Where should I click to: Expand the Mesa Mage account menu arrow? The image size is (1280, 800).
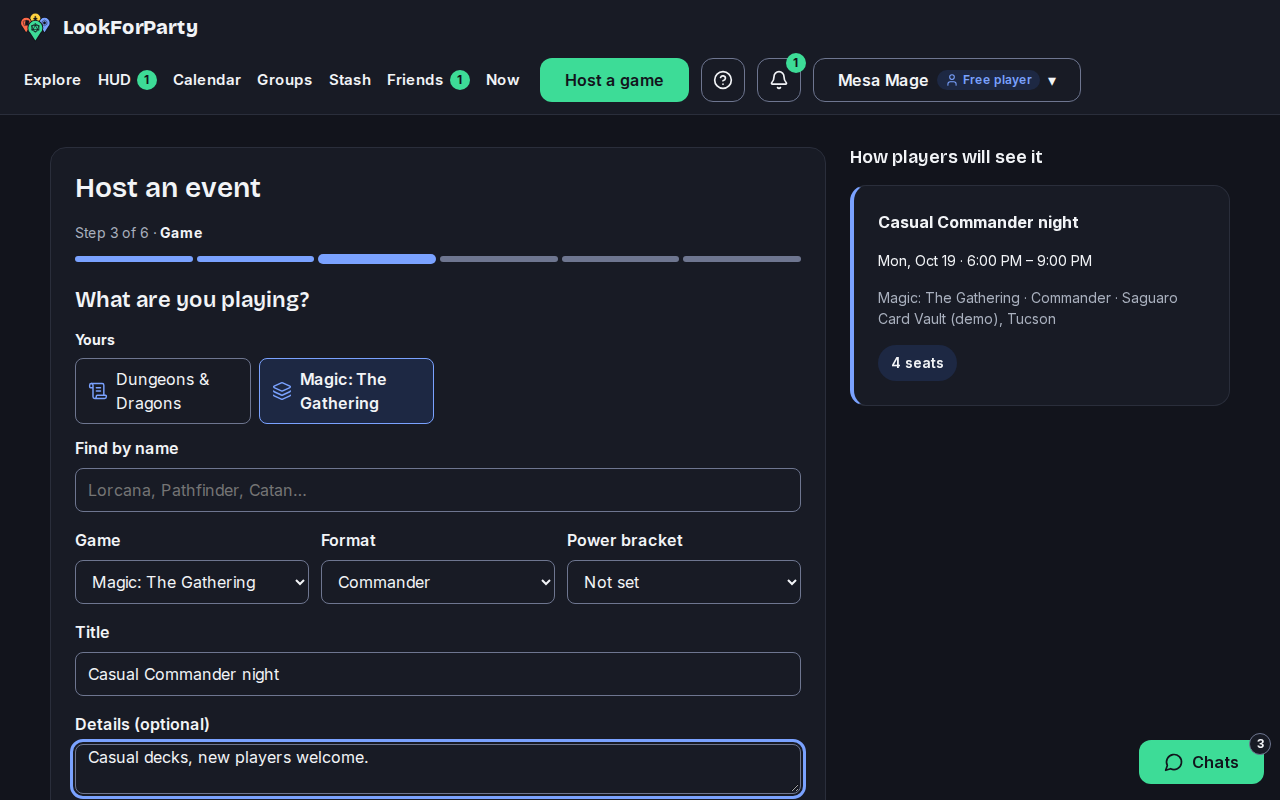click(1052, 80)
